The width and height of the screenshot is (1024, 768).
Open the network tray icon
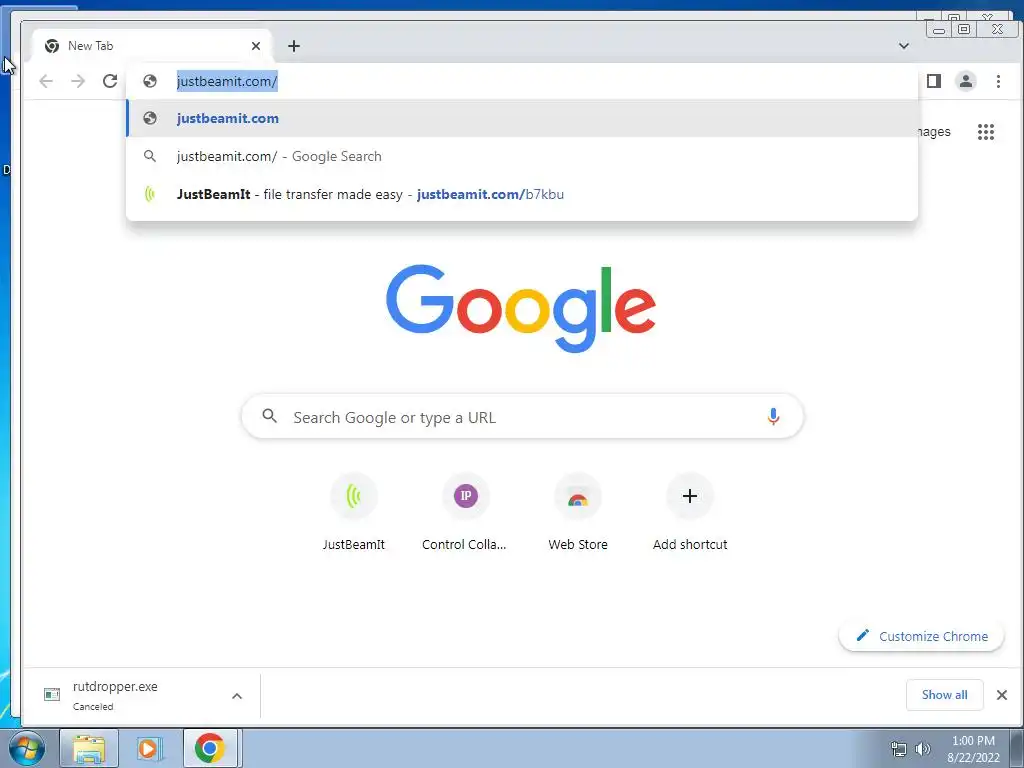(x=899, y=749)
